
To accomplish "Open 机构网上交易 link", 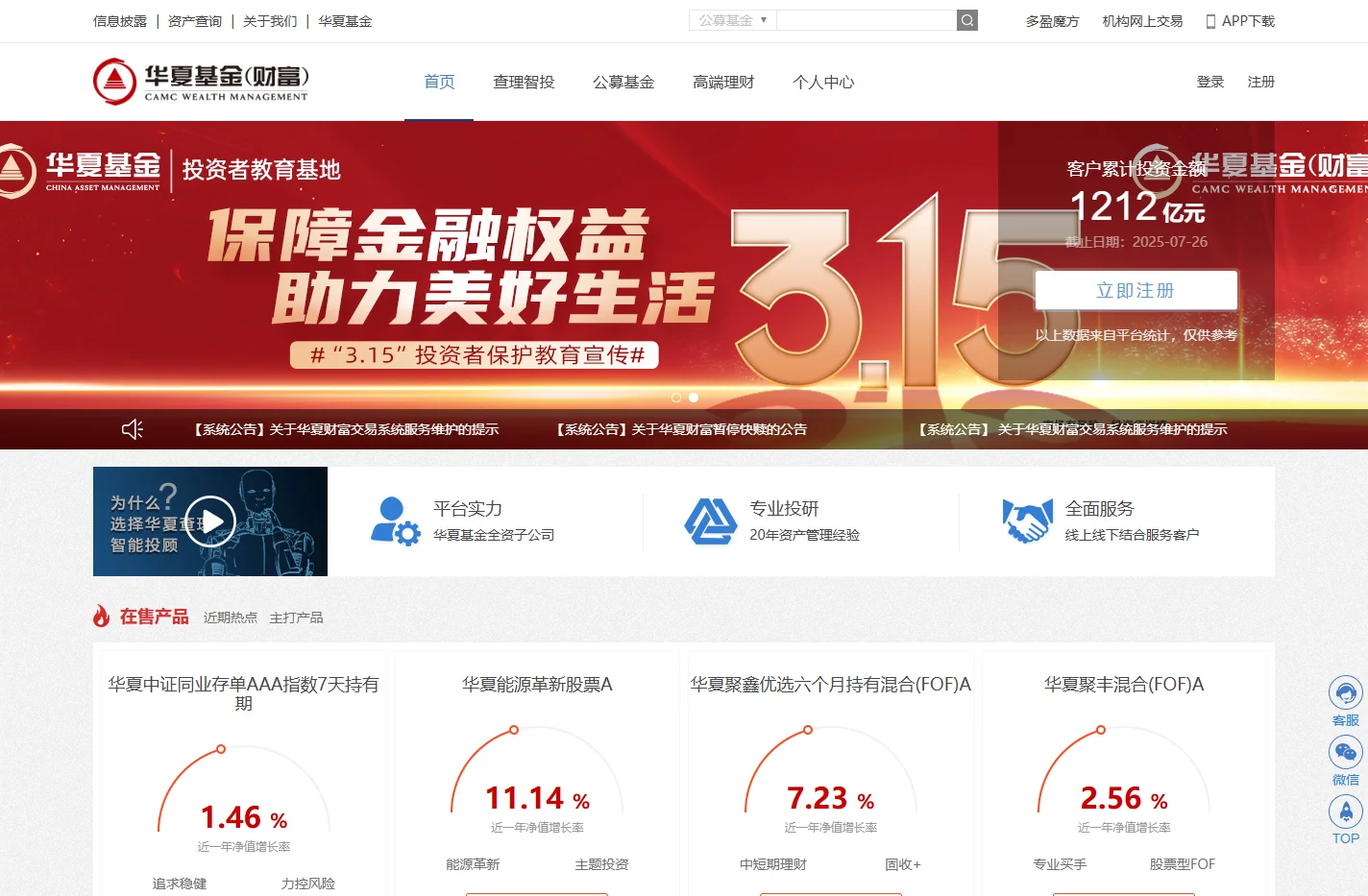I will coord(1142,21).
